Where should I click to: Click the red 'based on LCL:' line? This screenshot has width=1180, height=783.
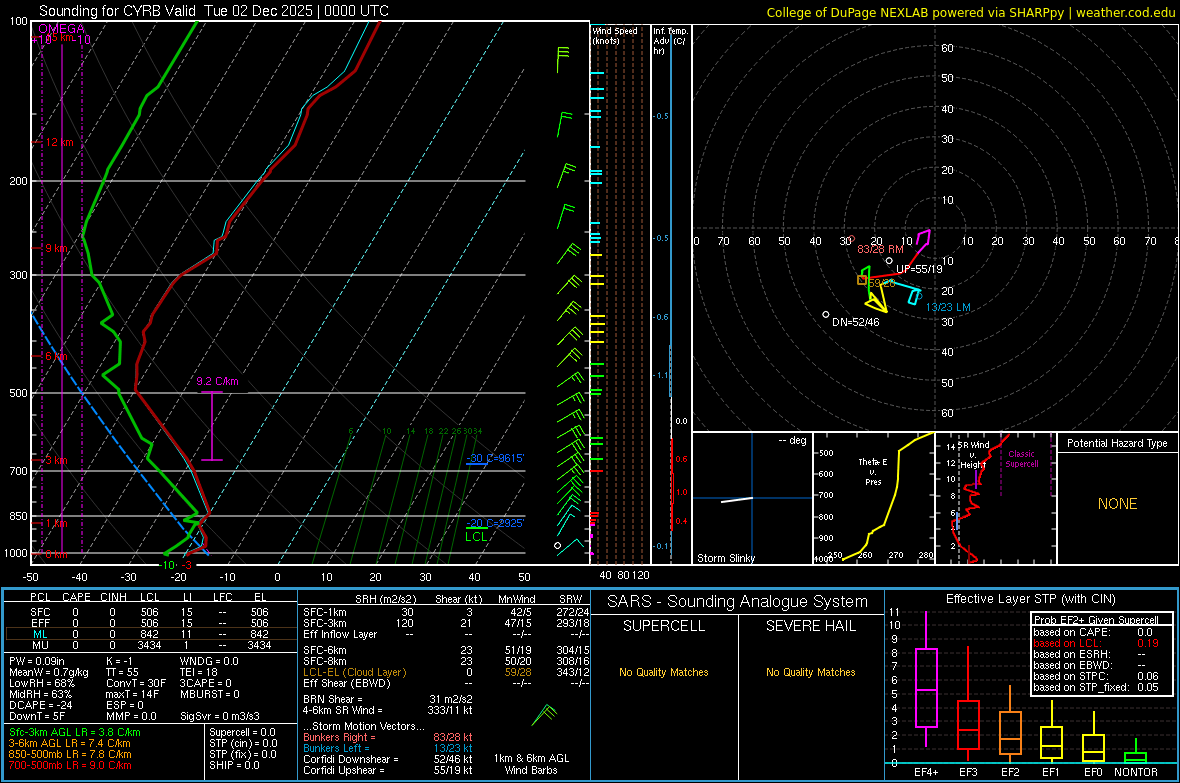(1096, 643)
